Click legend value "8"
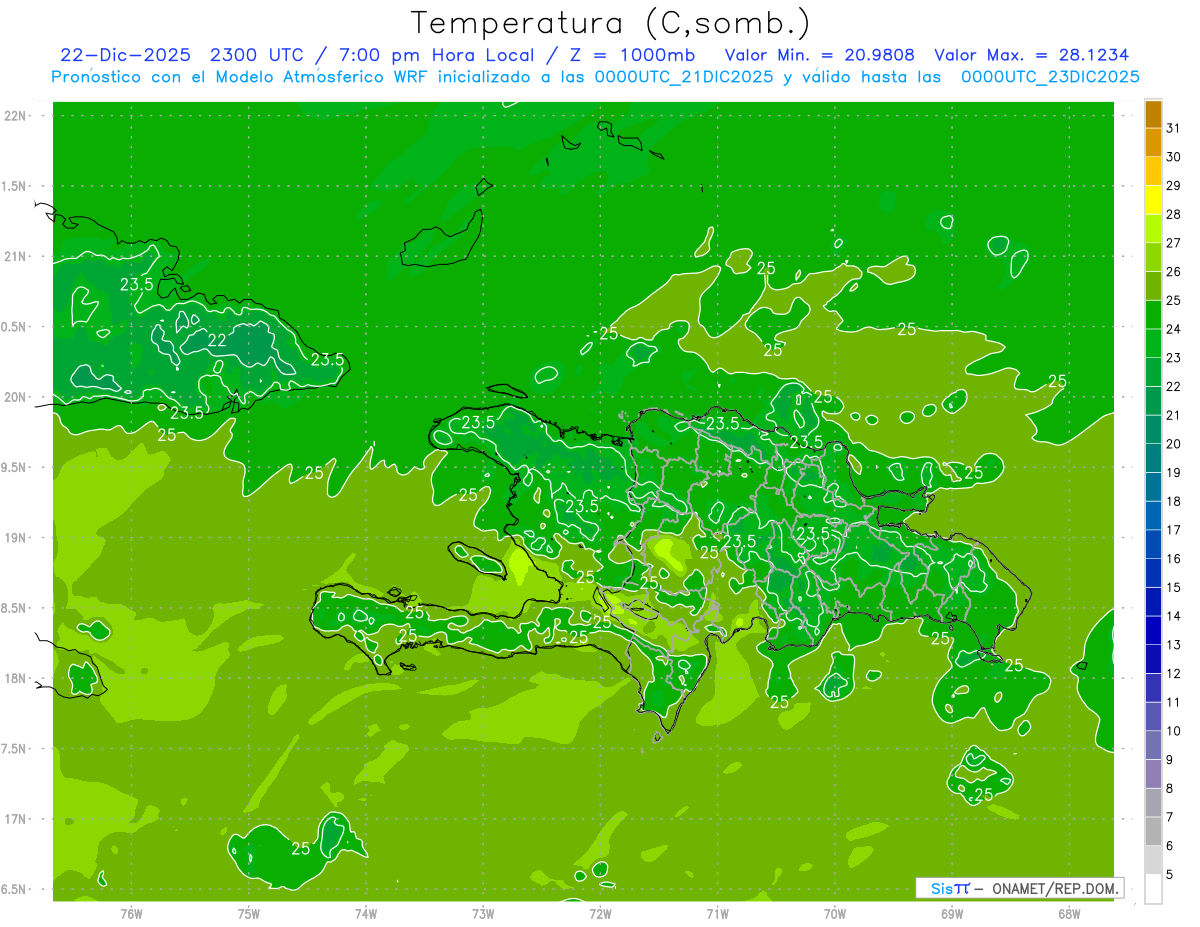 point(1170,788)
